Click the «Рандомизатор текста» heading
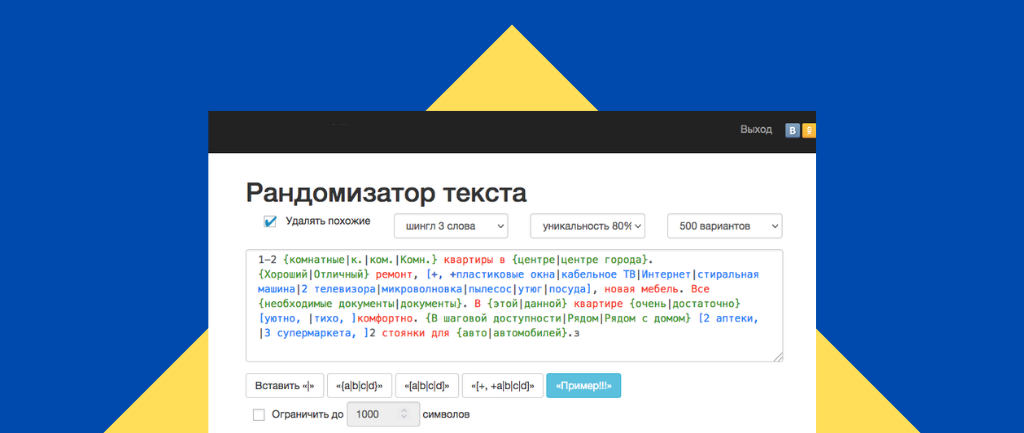The image size is (1024, 433). (386, 191)
